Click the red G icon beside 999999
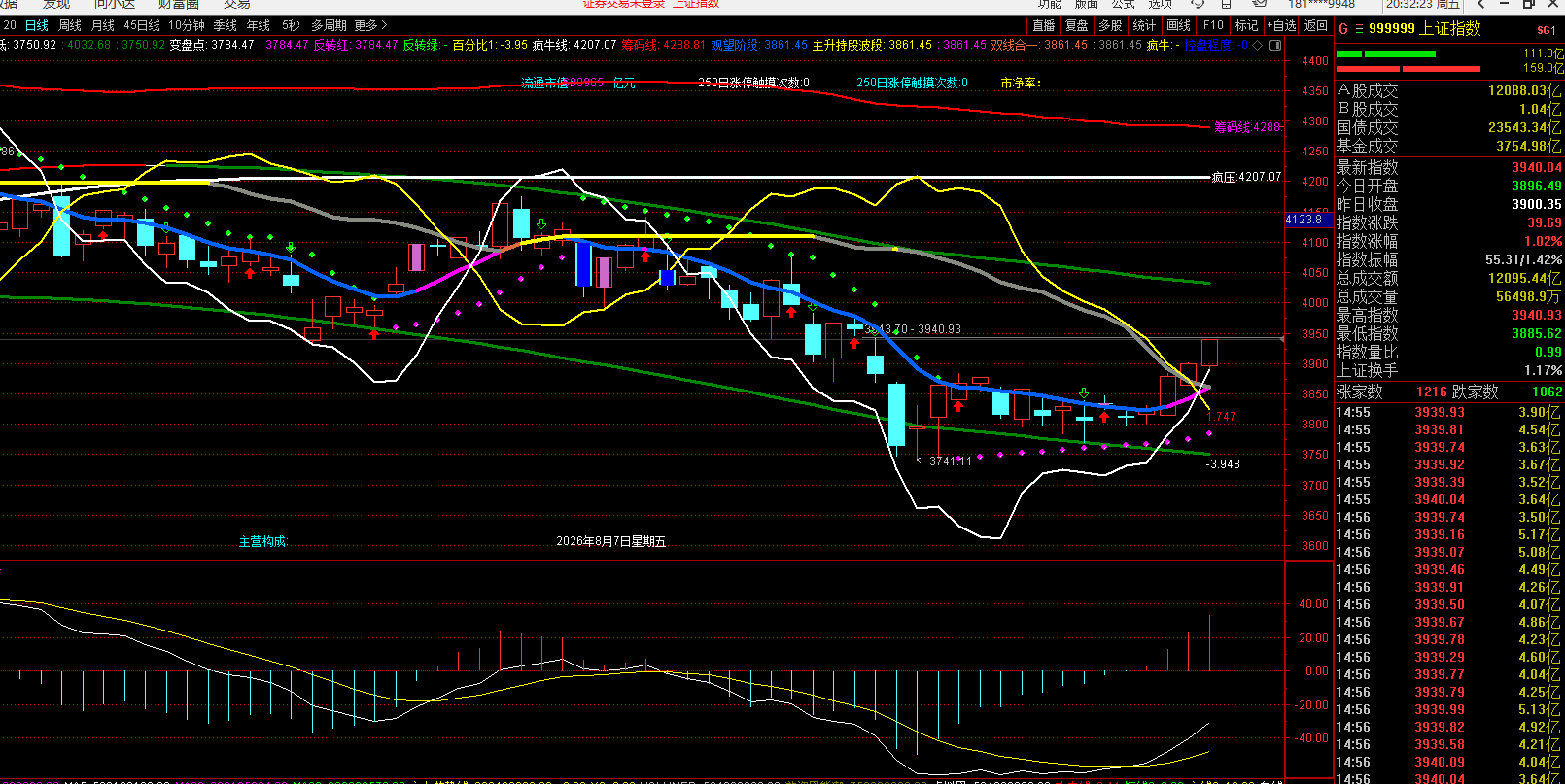The width and height of the screenshot is (1565, 784). point(1343,29)
